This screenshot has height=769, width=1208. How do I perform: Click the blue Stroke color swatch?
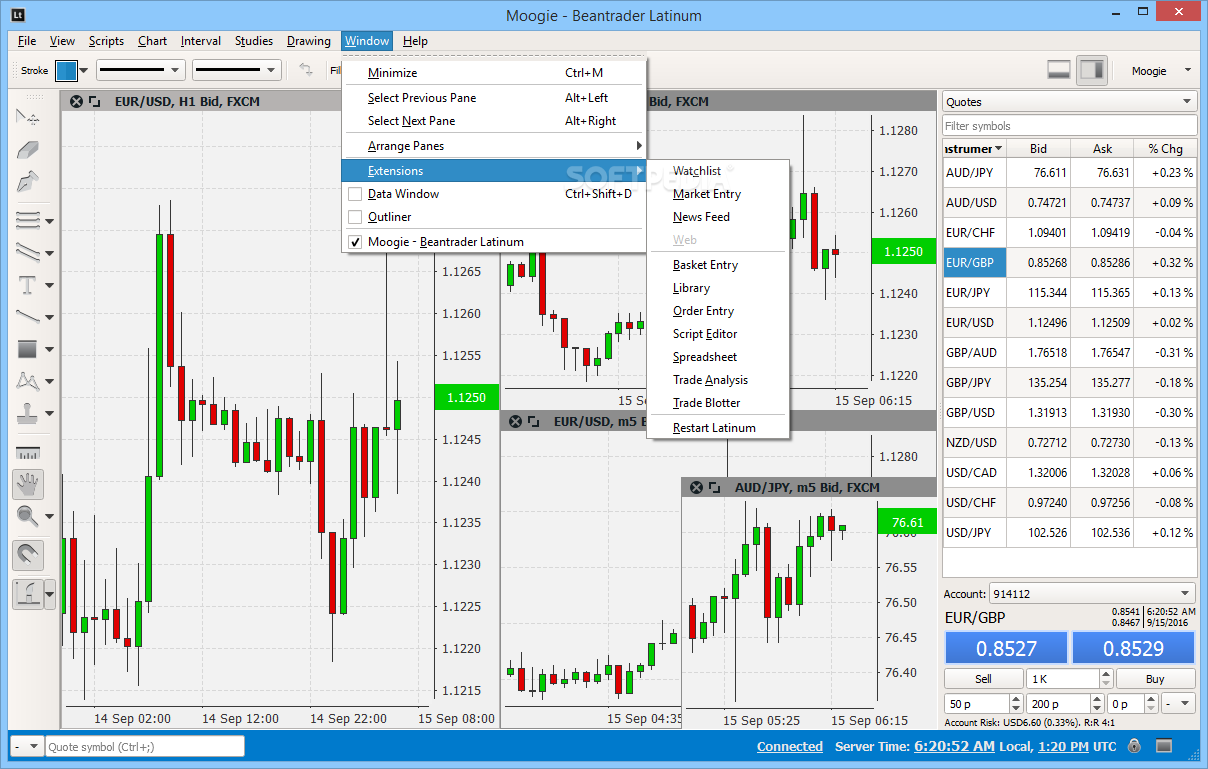pyautogui.click(x=66, y=70)
